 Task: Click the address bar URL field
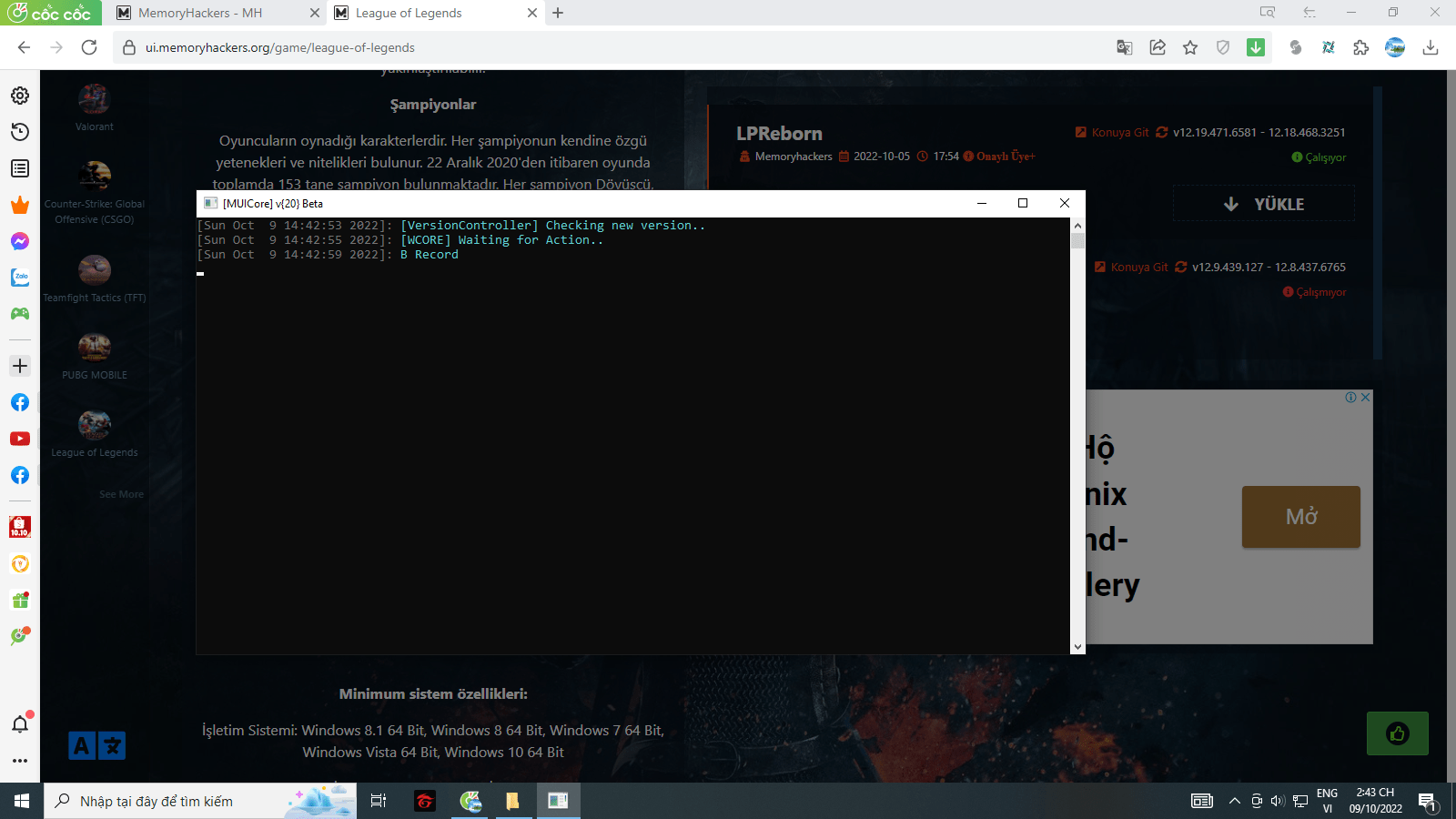tap(619, 47)
